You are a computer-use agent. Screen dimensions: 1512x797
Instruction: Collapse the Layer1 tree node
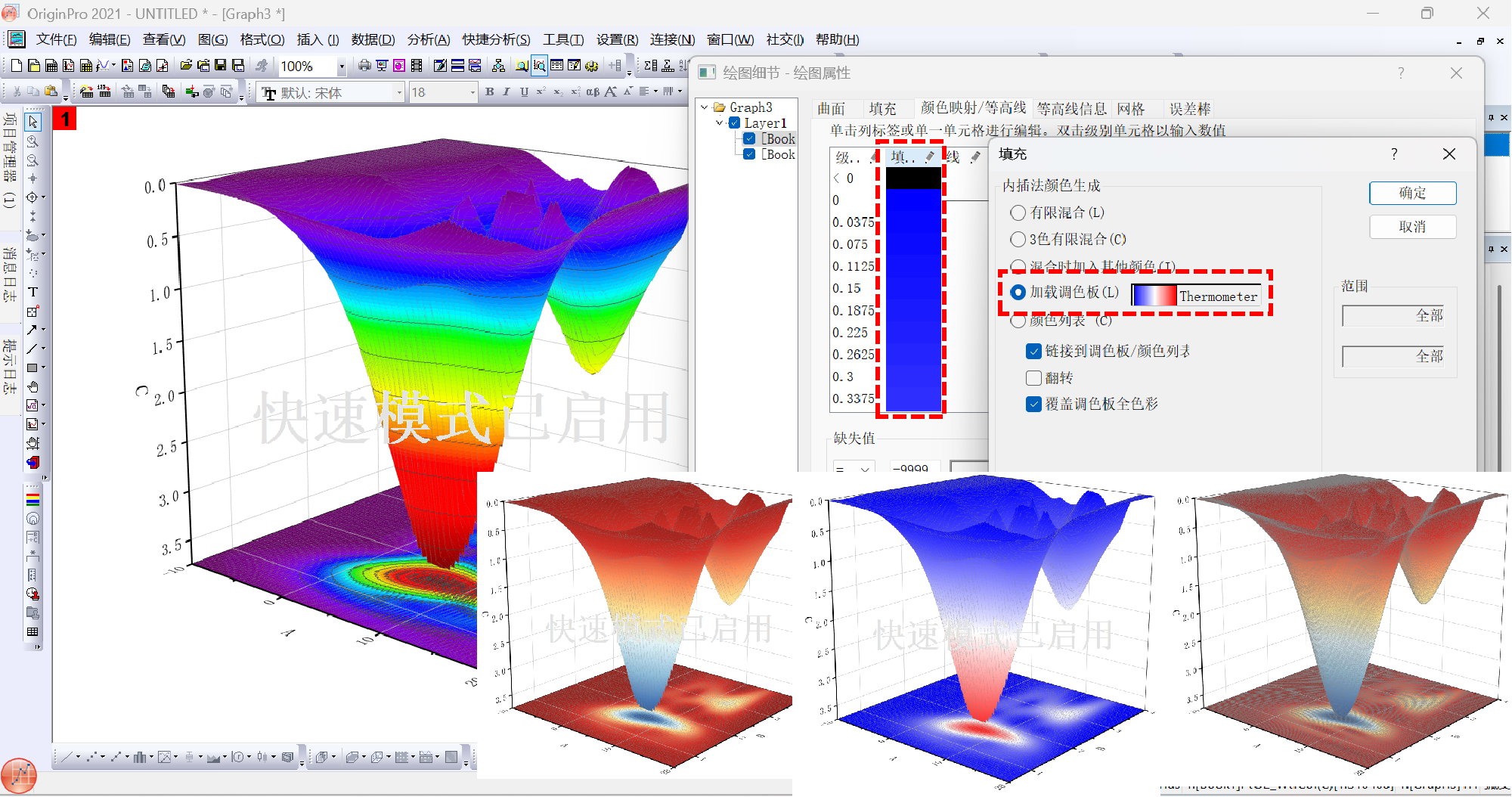coord(720,122)
